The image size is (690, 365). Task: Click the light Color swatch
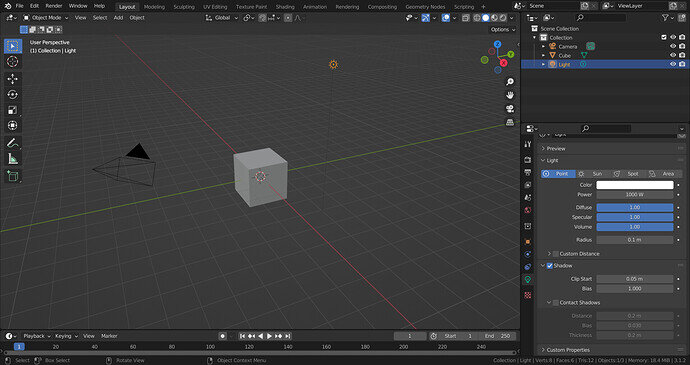635,185
